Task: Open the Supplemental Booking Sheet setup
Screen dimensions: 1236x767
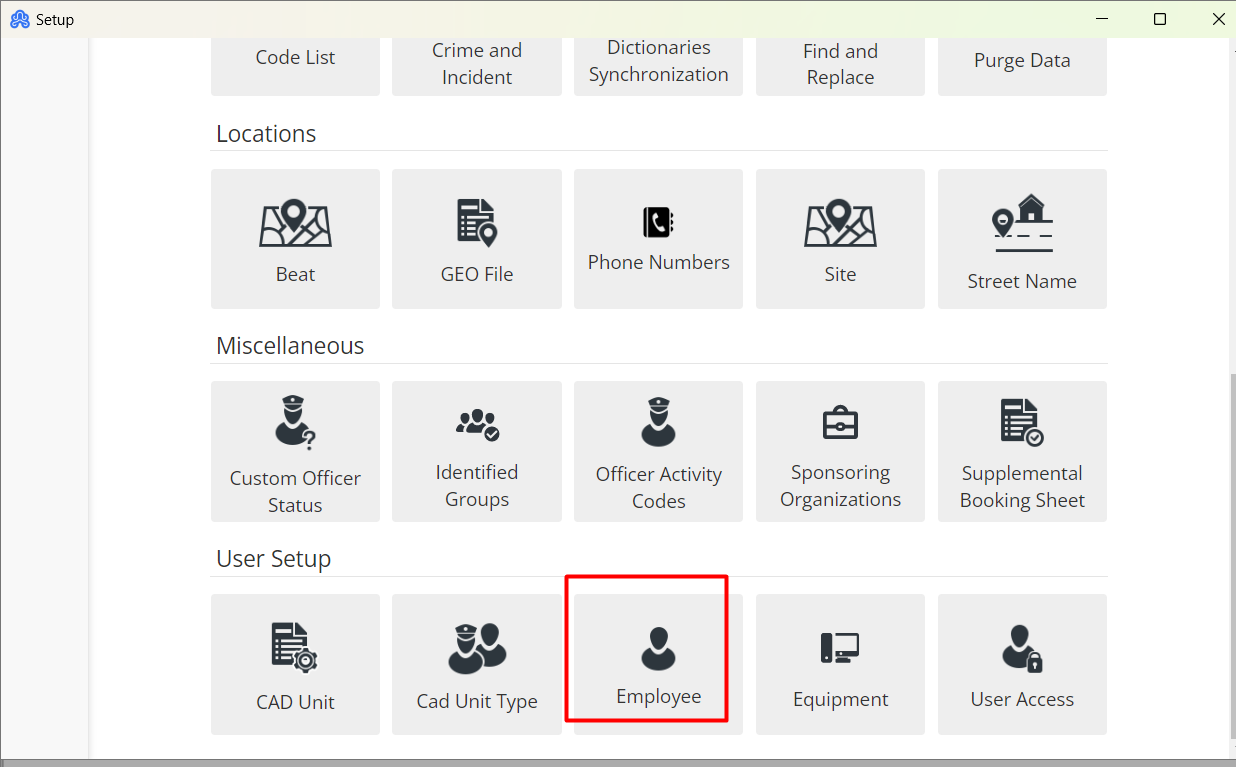Action: 1022,451
